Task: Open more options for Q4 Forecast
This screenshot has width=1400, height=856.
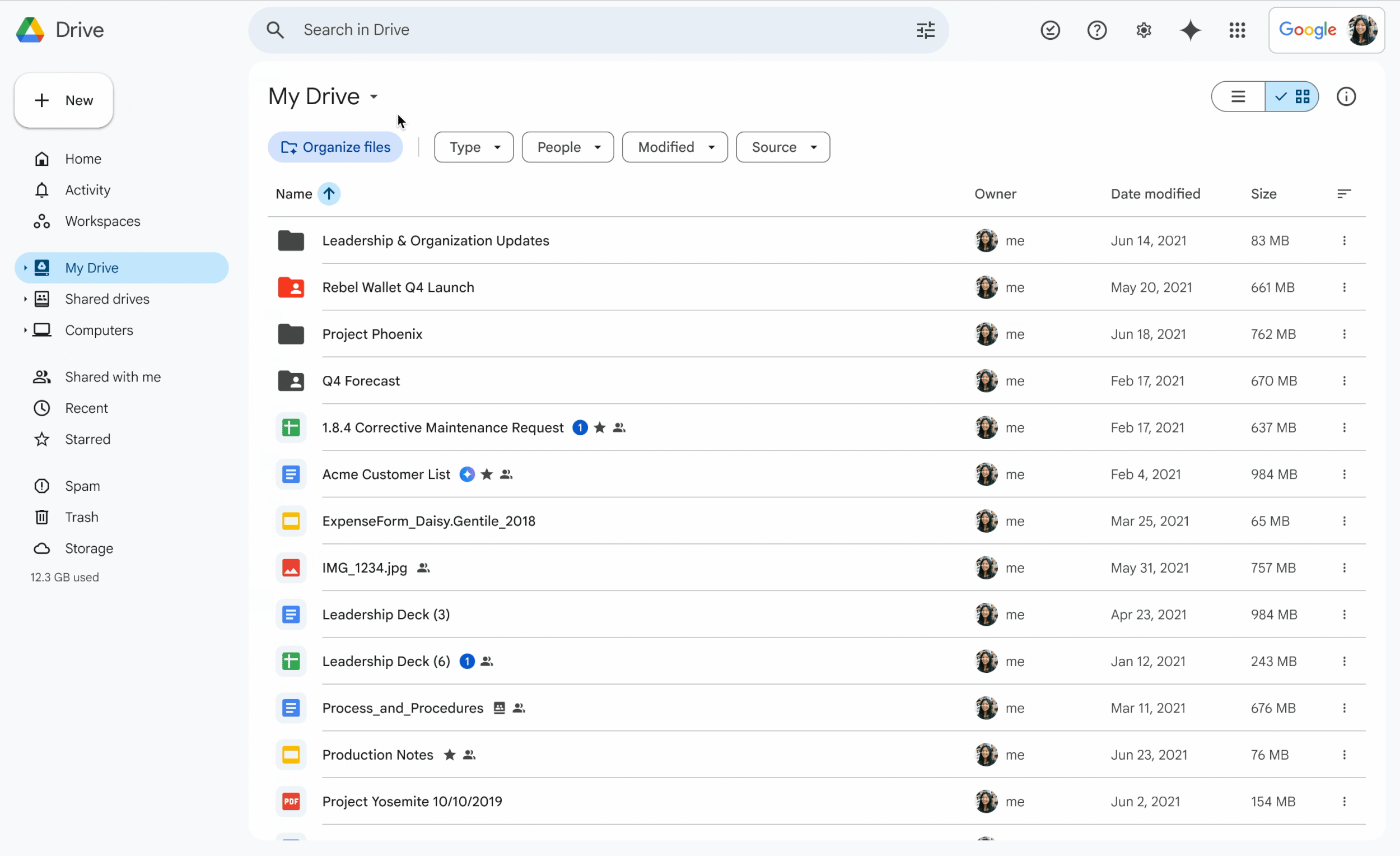Action: 1345,381
